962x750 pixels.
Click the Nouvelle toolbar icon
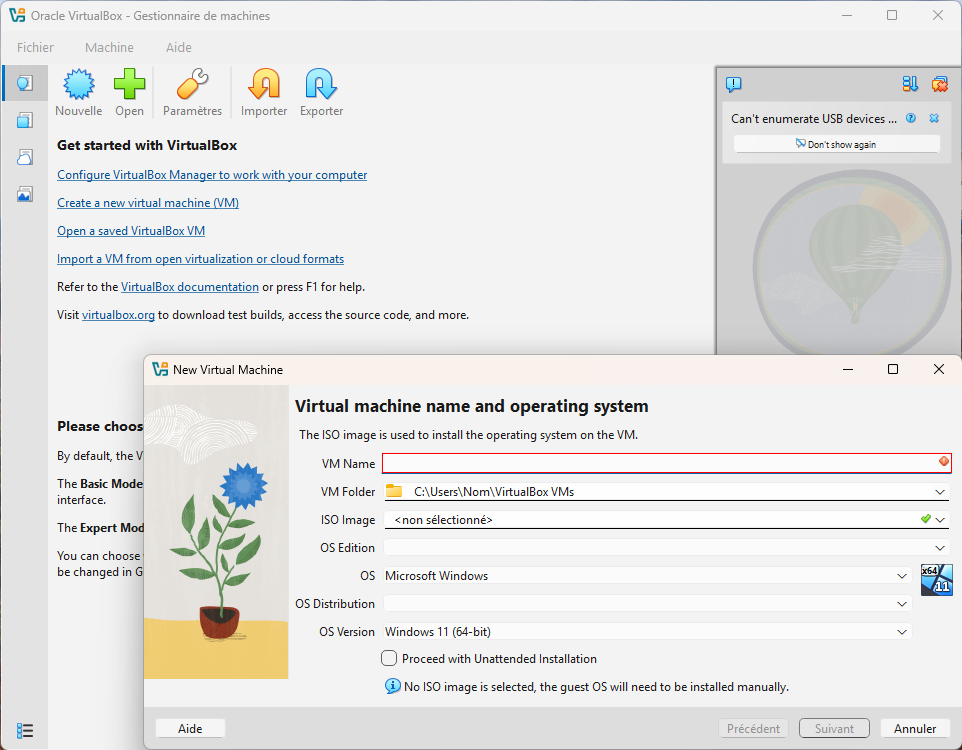point(79,85)
